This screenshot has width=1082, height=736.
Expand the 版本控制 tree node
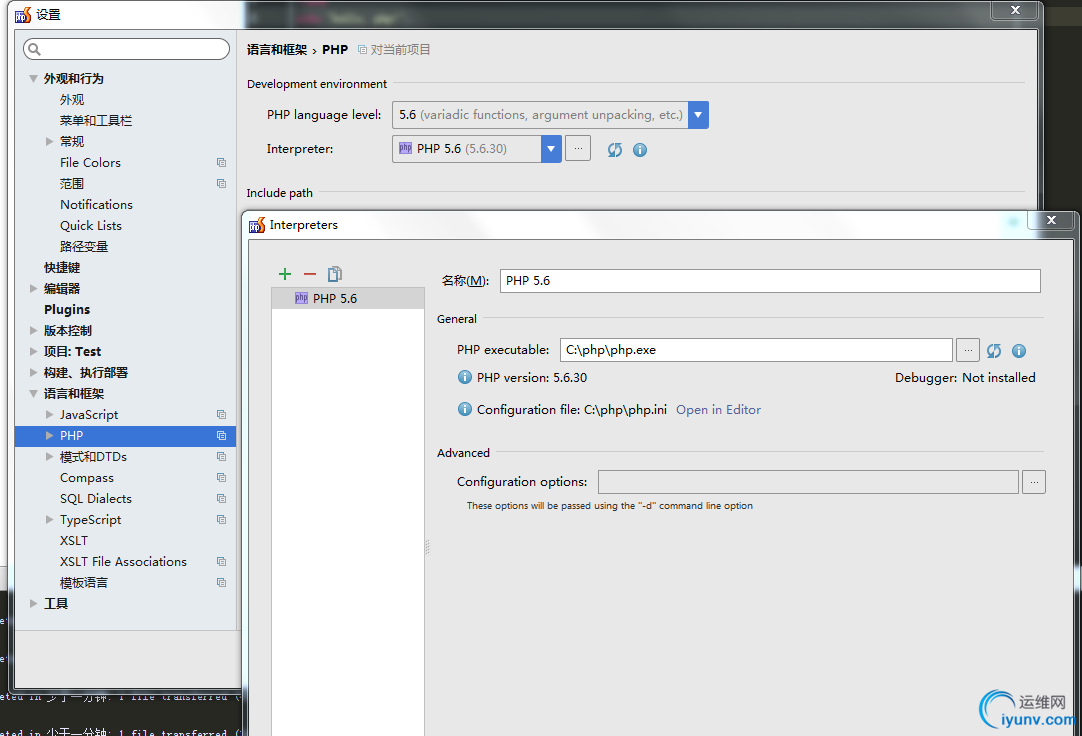[x=33, y=330]
